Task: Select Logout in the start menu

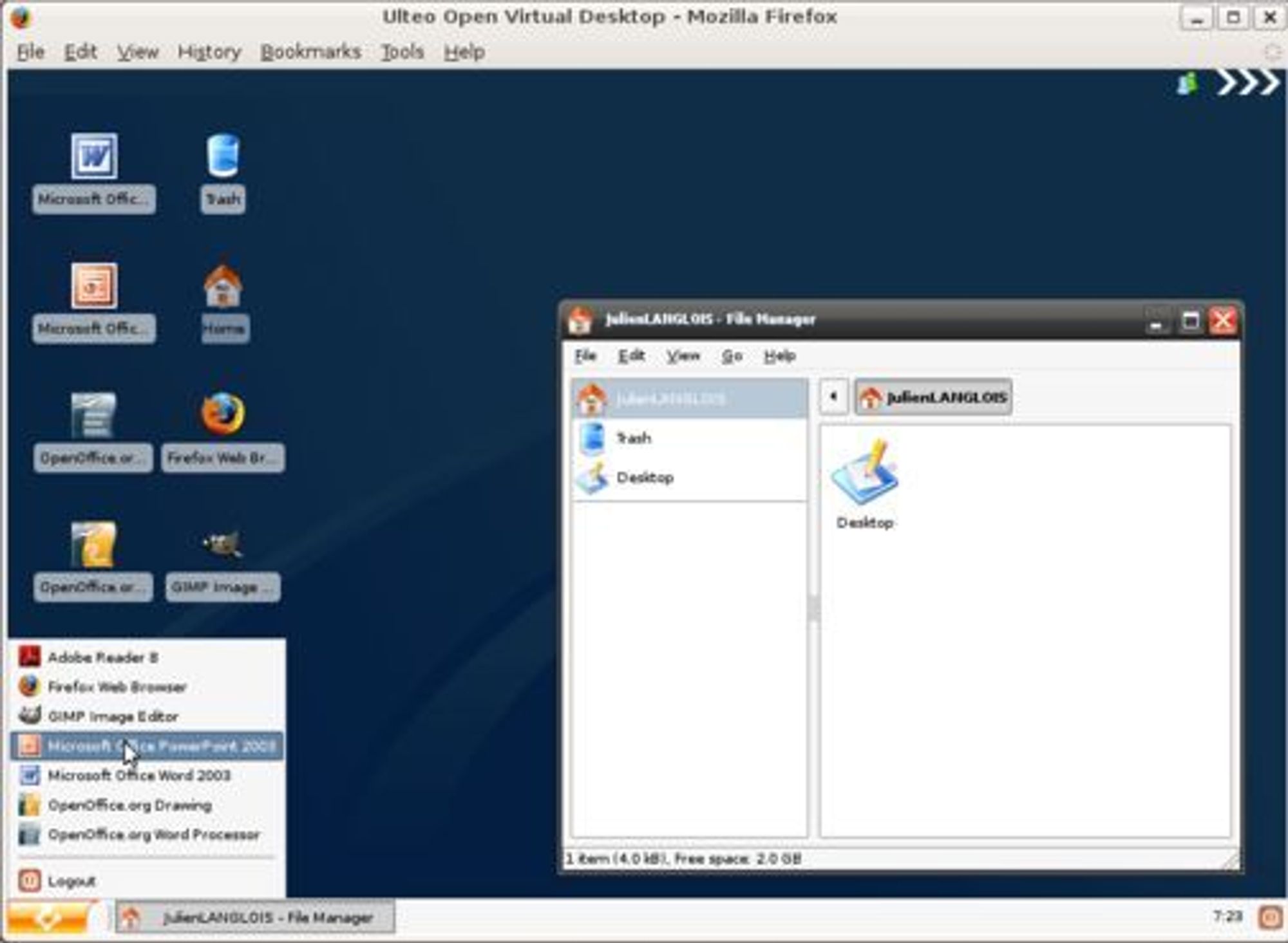Action: click(147, 881)
